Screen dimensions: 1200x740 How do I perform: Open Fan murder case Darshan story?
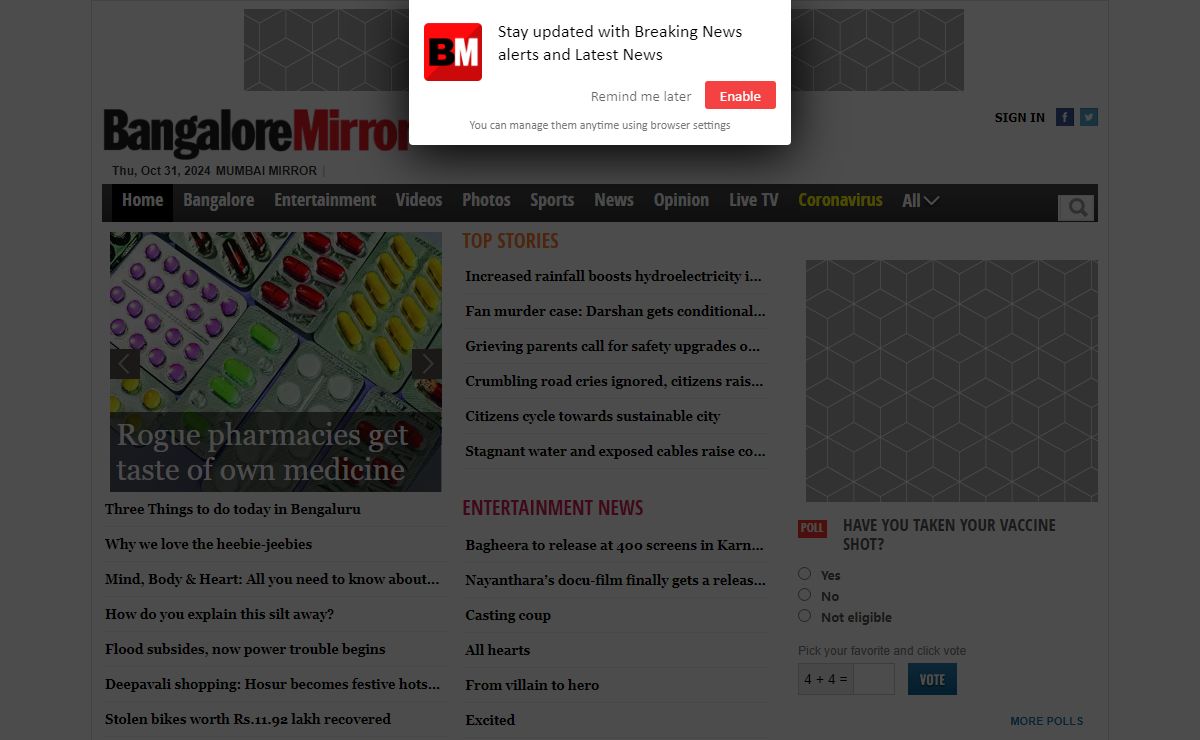(615, 311)
